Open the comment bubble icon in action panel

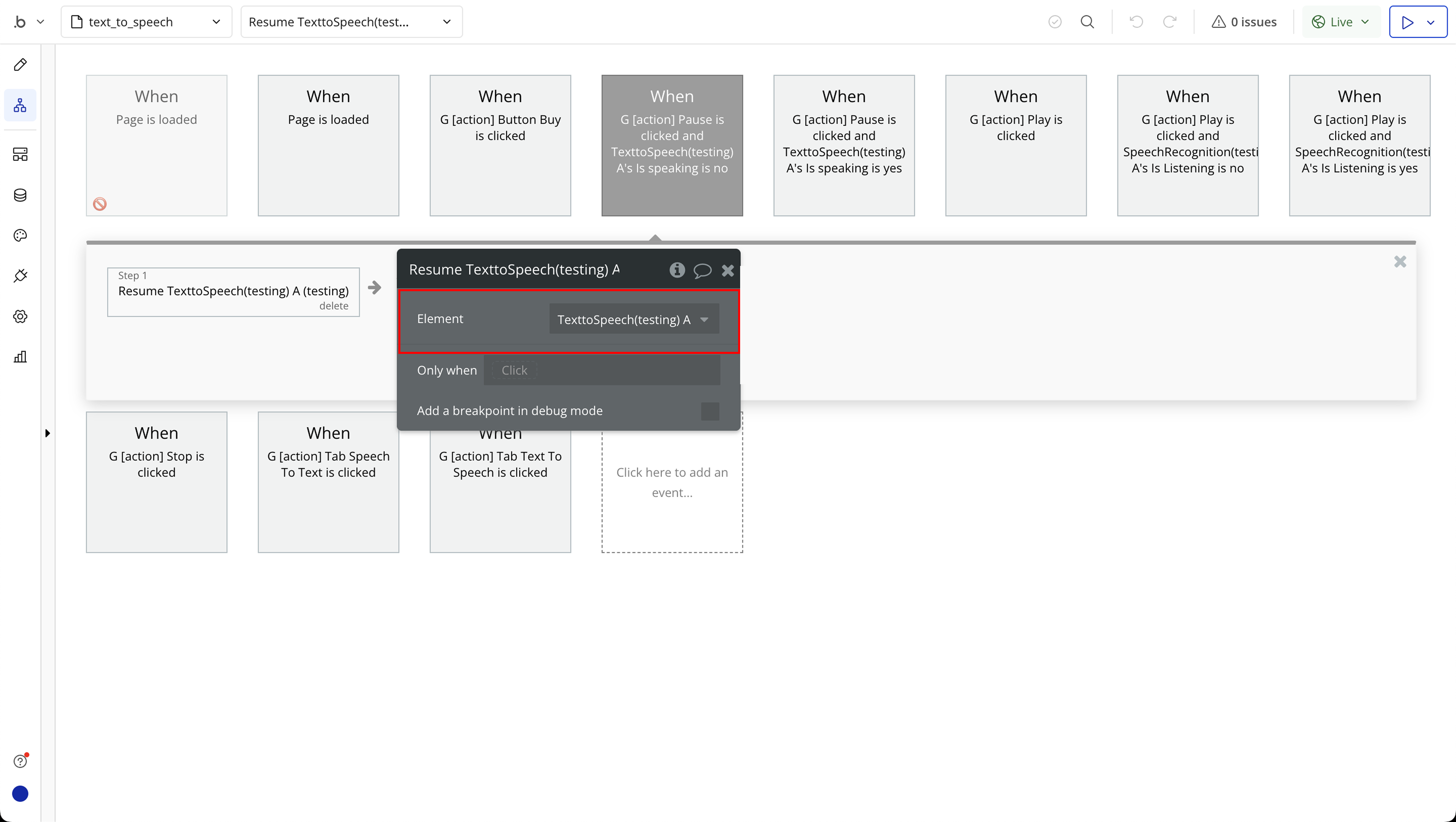click(x=702, y=271)
